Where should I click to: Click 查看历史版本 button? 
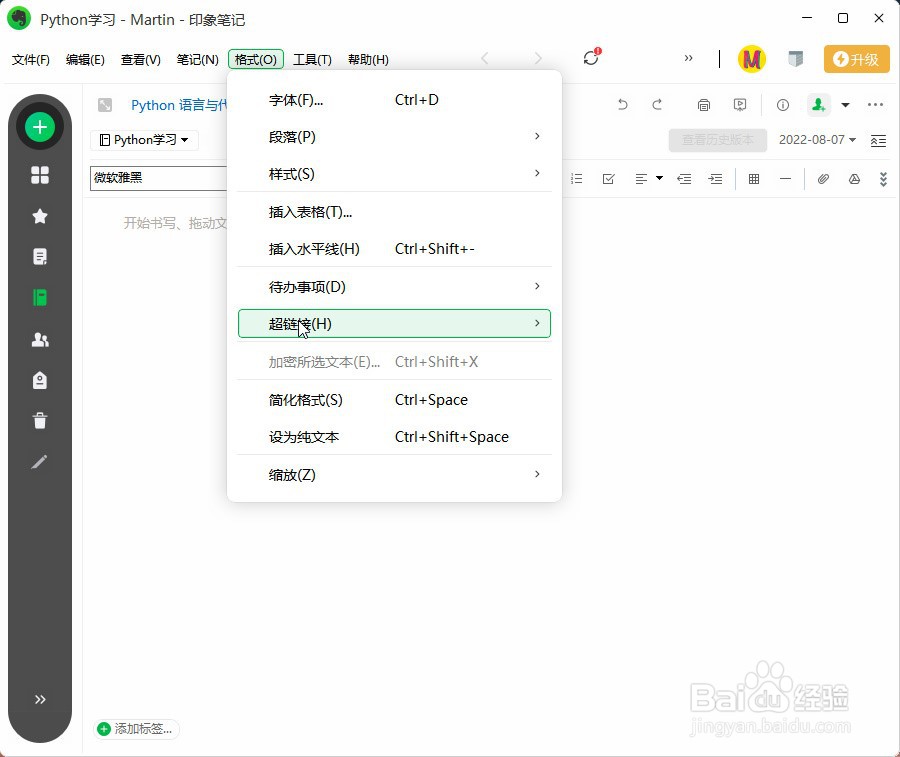point(717,140)
